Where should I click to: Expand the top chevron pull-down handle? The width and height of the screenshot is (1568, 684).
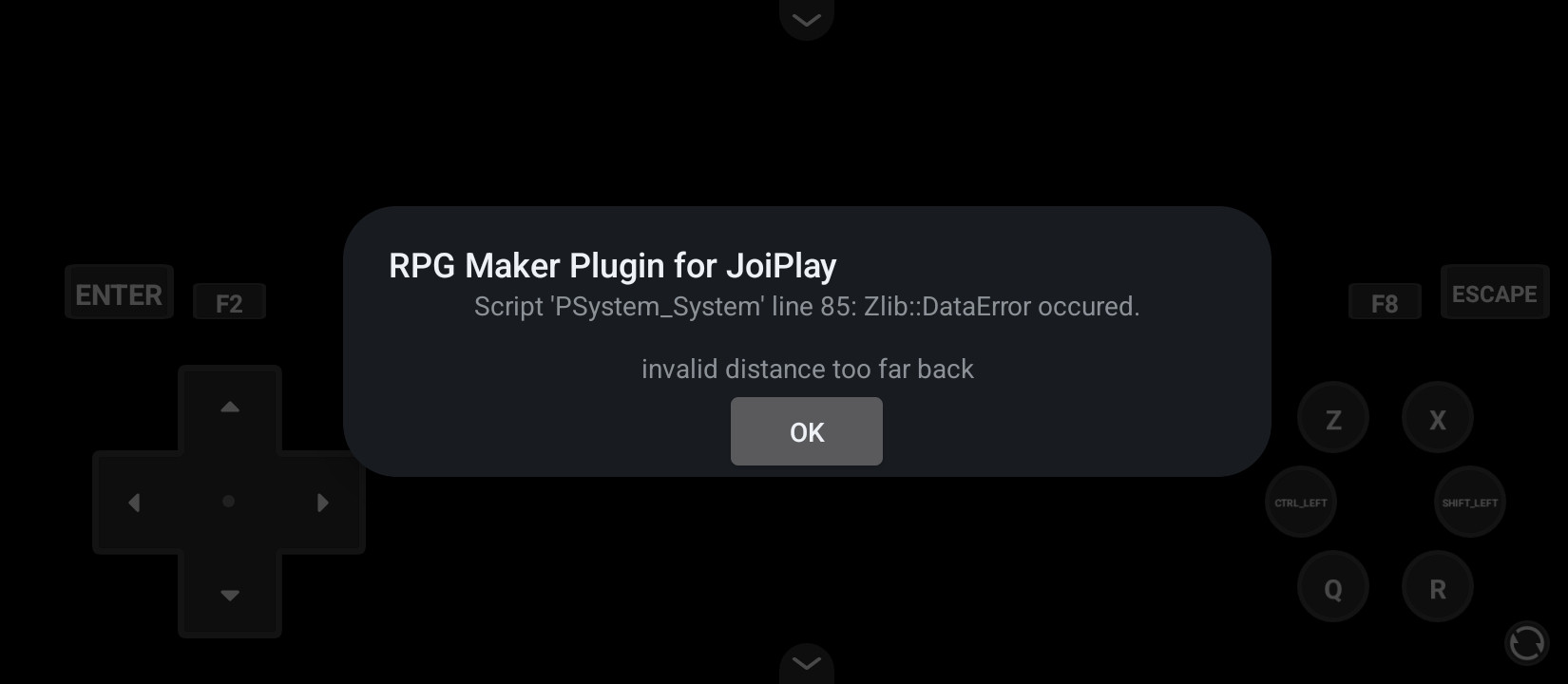pos(807,19)
